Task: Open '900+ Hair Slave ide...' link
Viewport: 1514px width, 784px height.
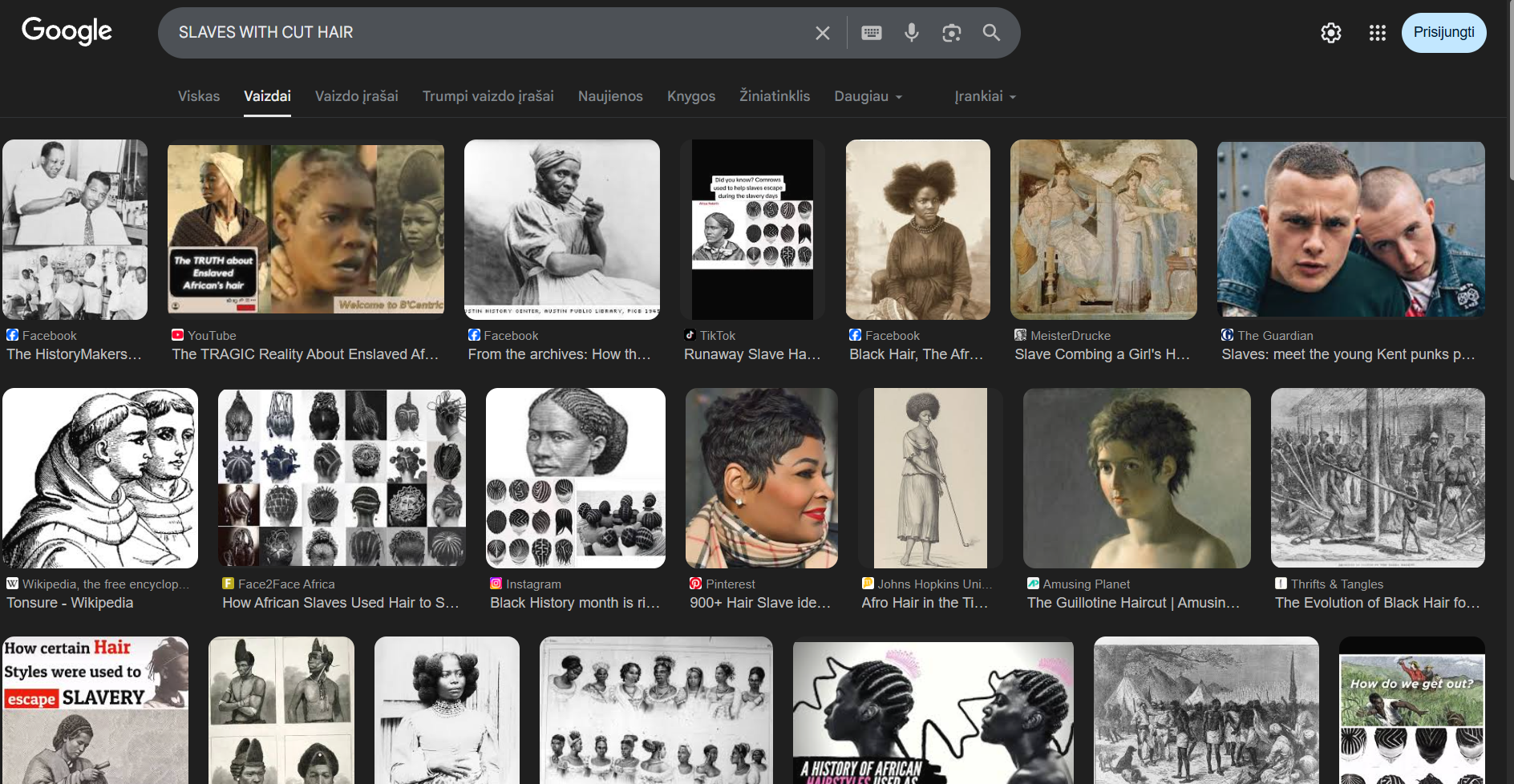Action: pyautogui.click(x=760, y=603)
